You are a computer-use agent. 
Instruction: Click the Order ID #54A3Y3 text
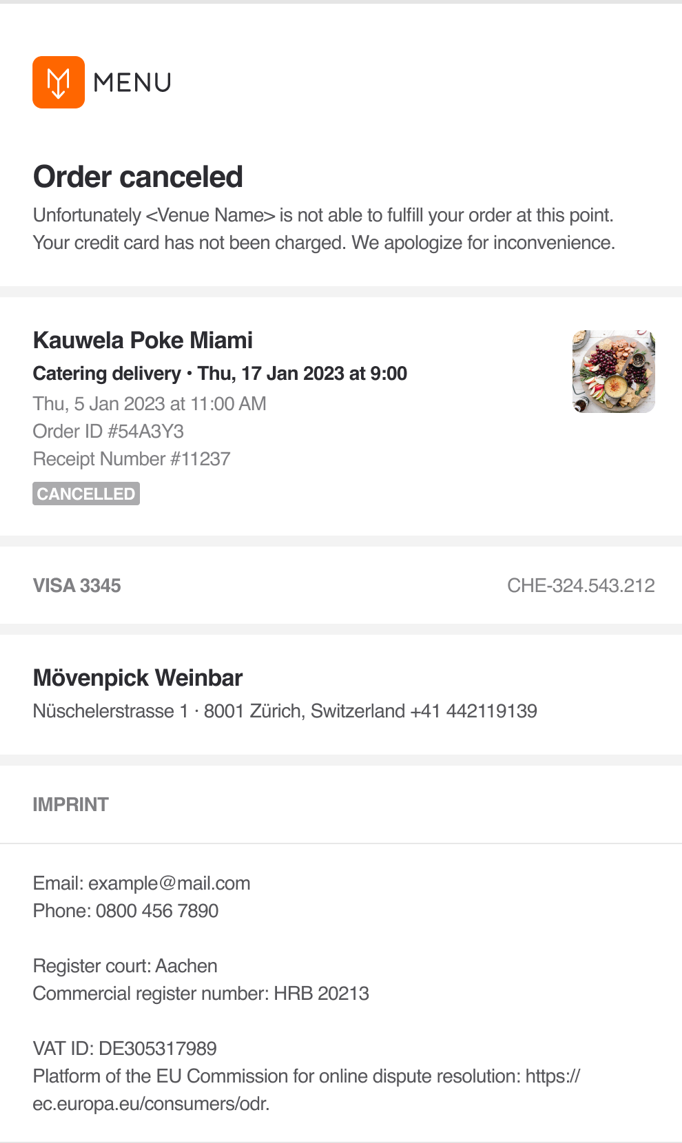[108, 432]
